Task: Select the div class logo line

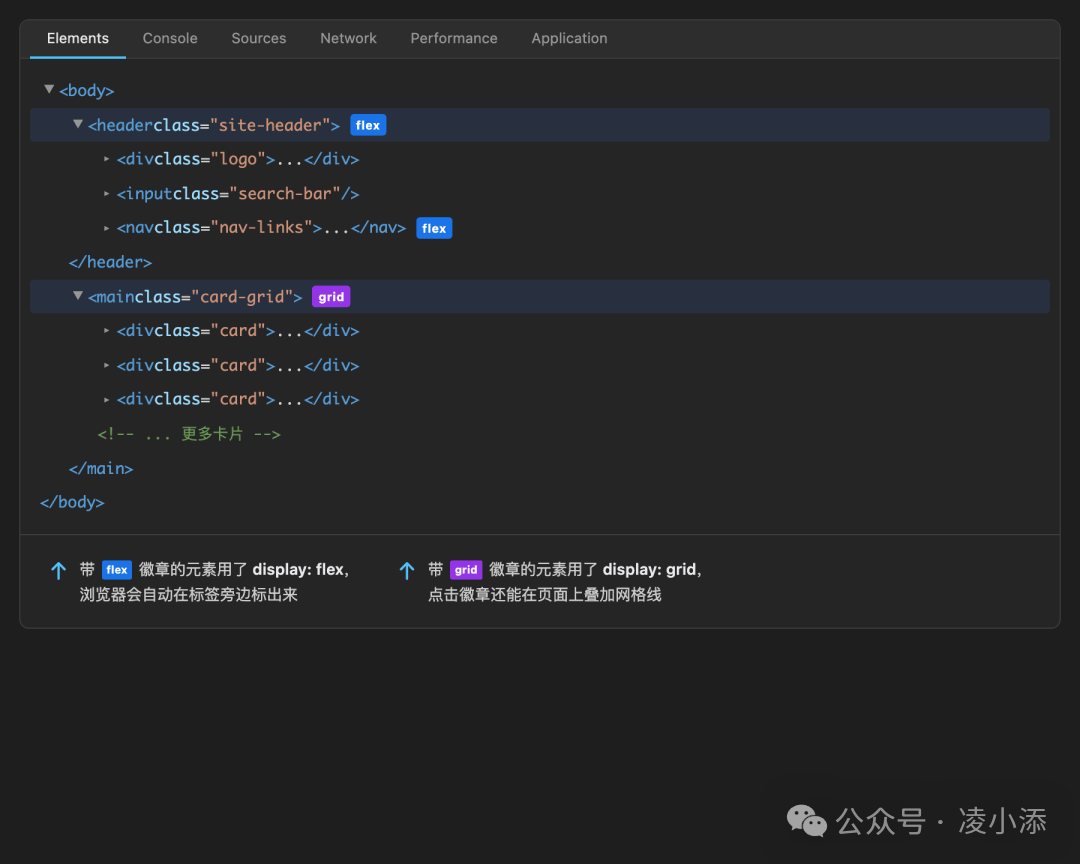Action: coord(238,159)
